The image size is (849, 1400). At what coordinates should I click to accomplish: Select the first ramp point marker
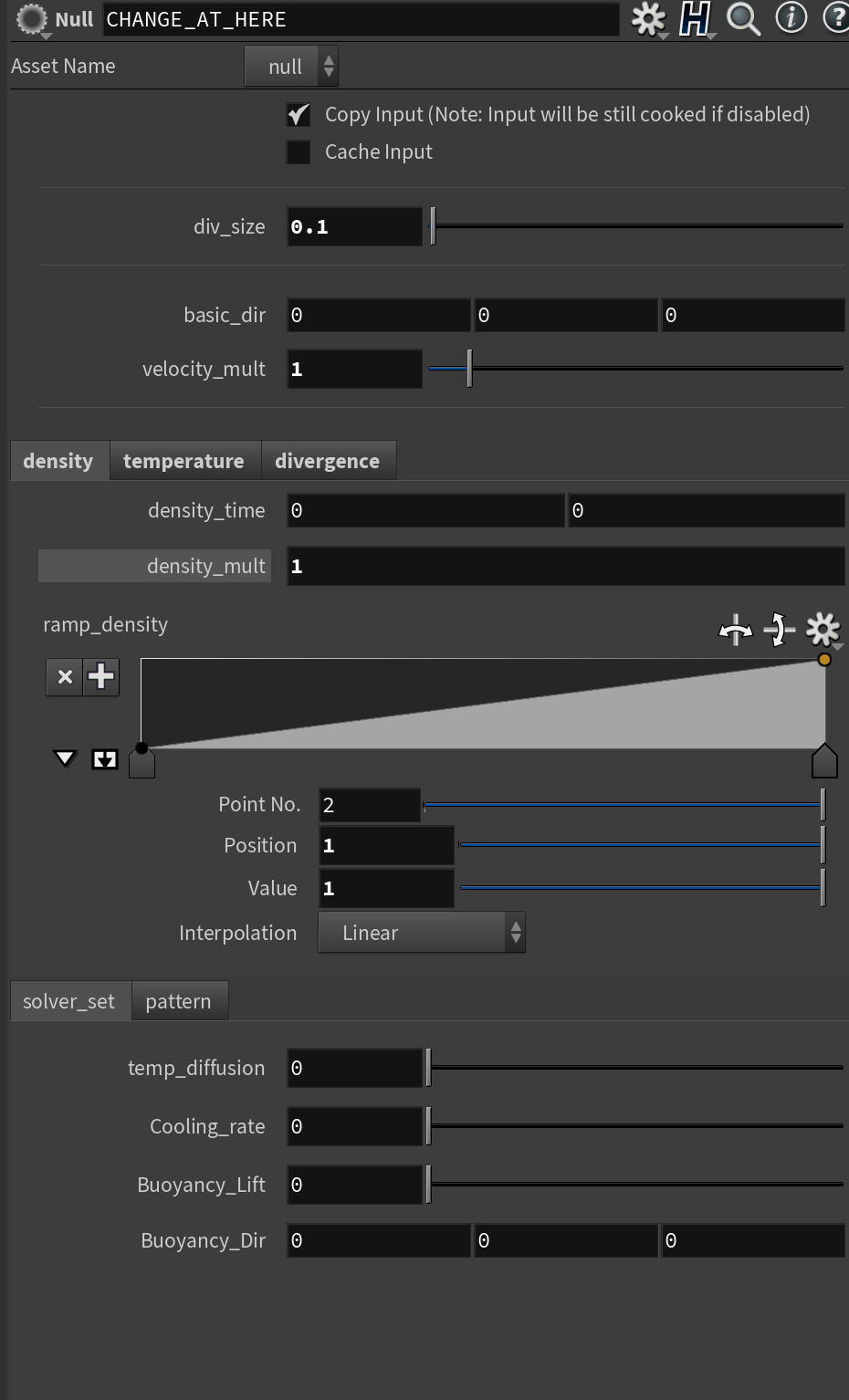(x=141, y=761)
